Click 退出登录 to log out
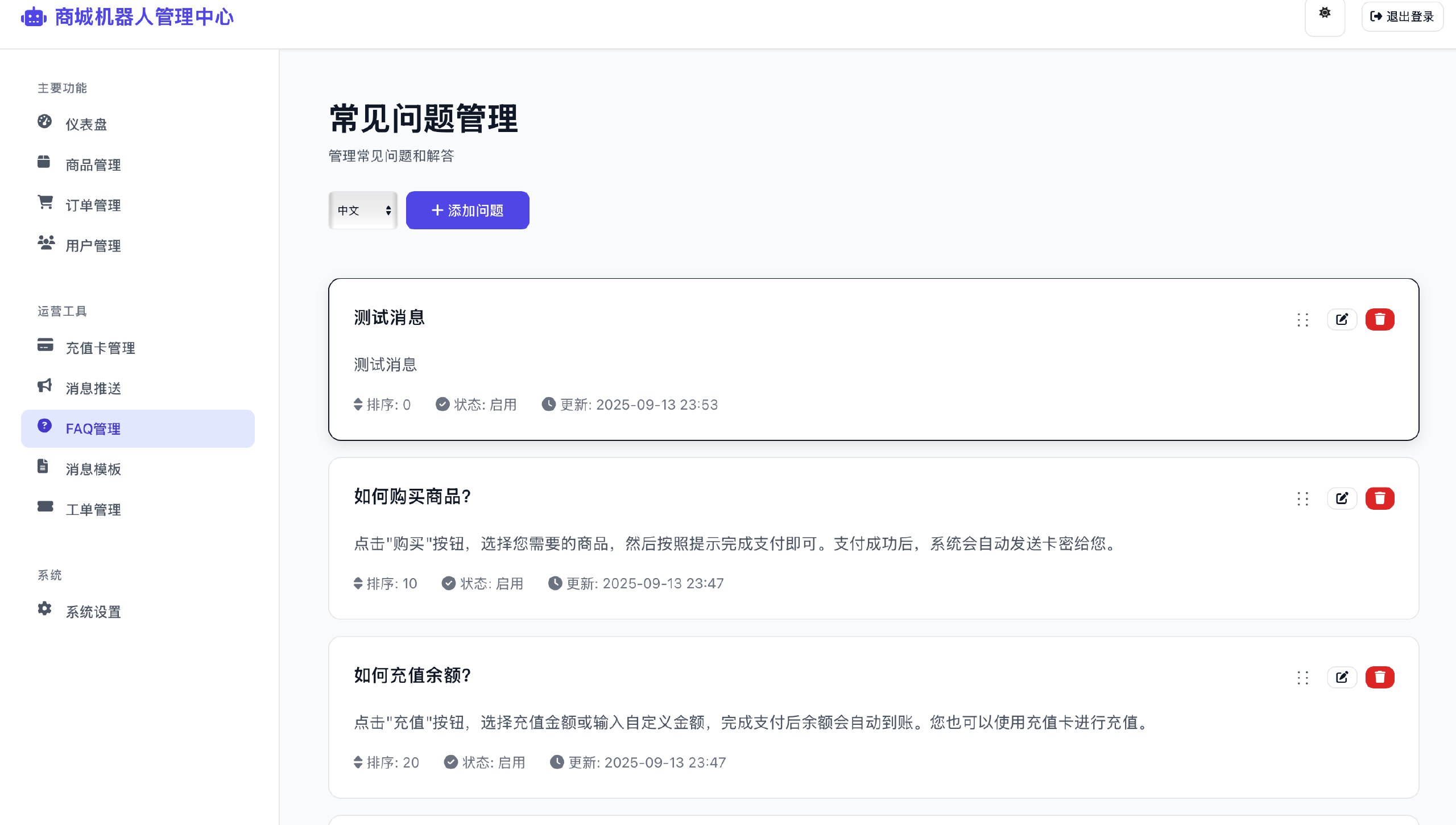The width and height of the screenshot is (1456, 825). pos(1402,16)
